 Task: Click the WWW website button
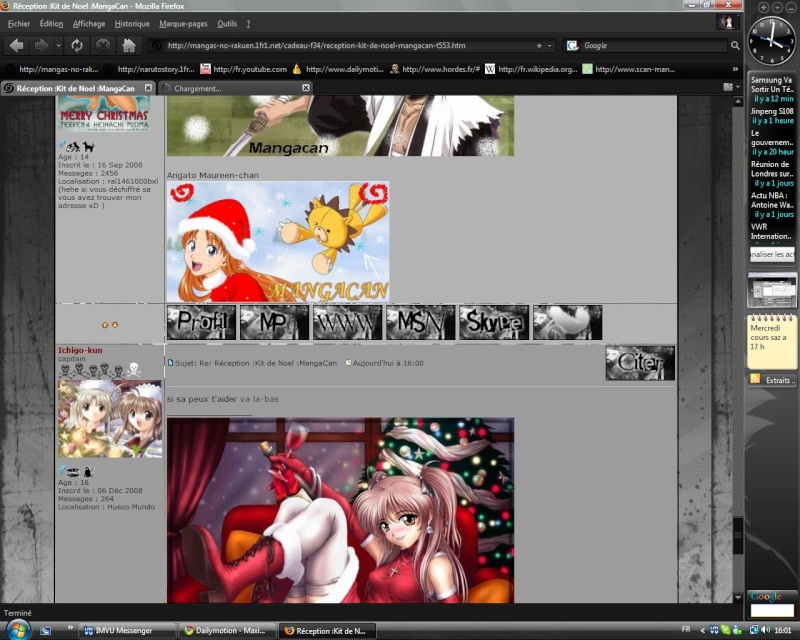click(x=347, y=322)
